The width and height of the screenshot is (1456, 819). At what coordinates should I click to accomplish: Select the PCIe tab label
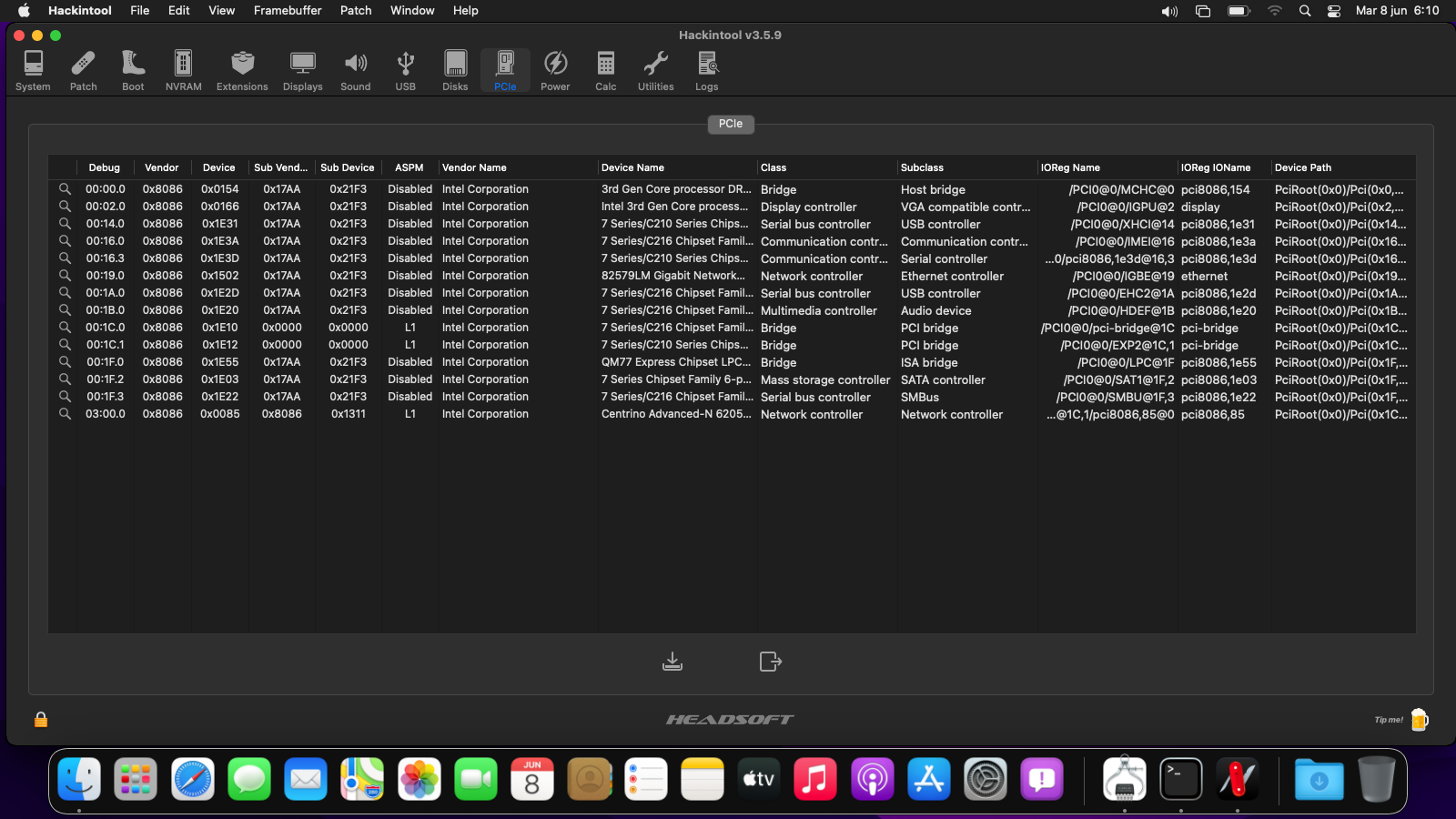(731, 124)
